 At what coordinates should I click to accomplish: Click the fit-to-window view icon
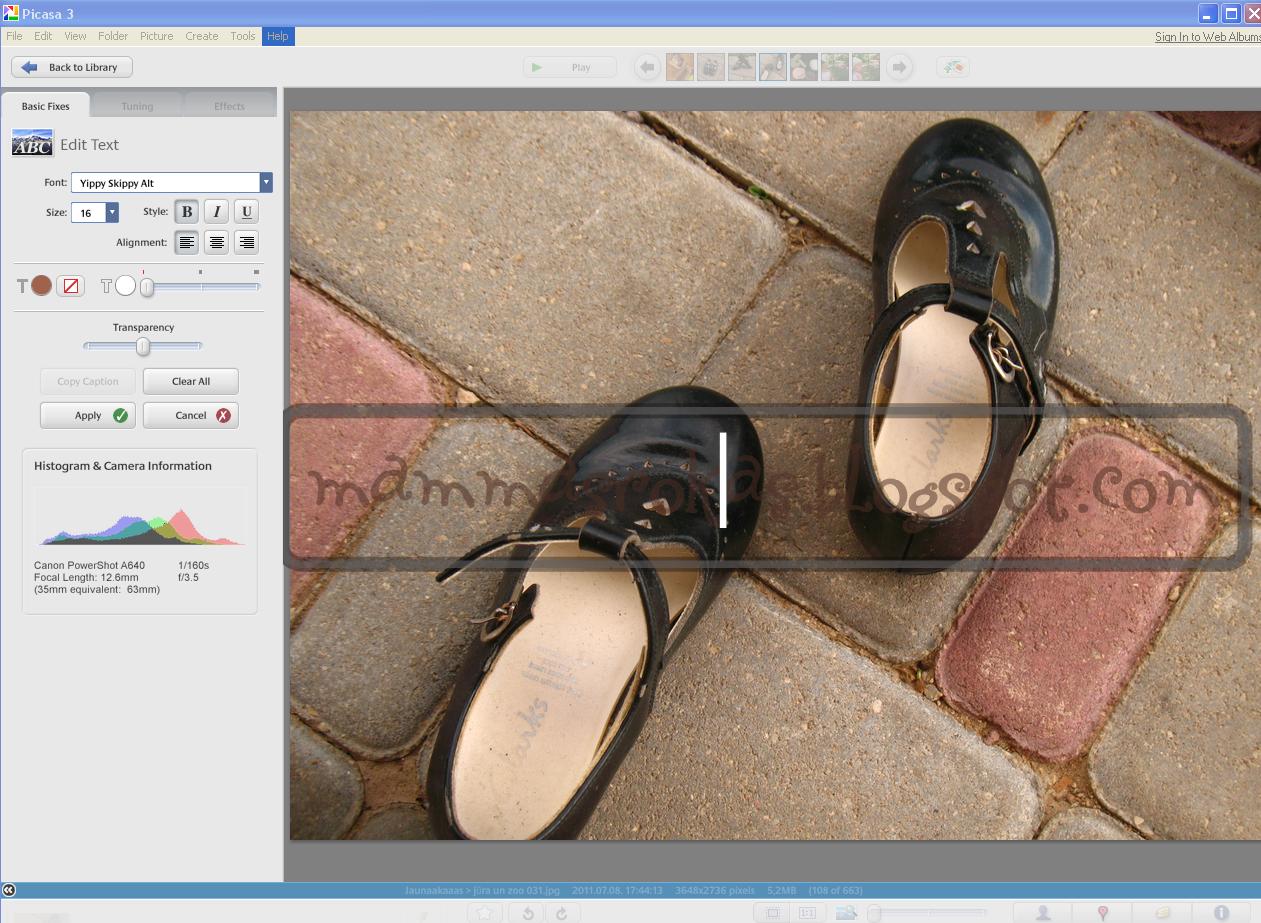click(x=773, y=912)
